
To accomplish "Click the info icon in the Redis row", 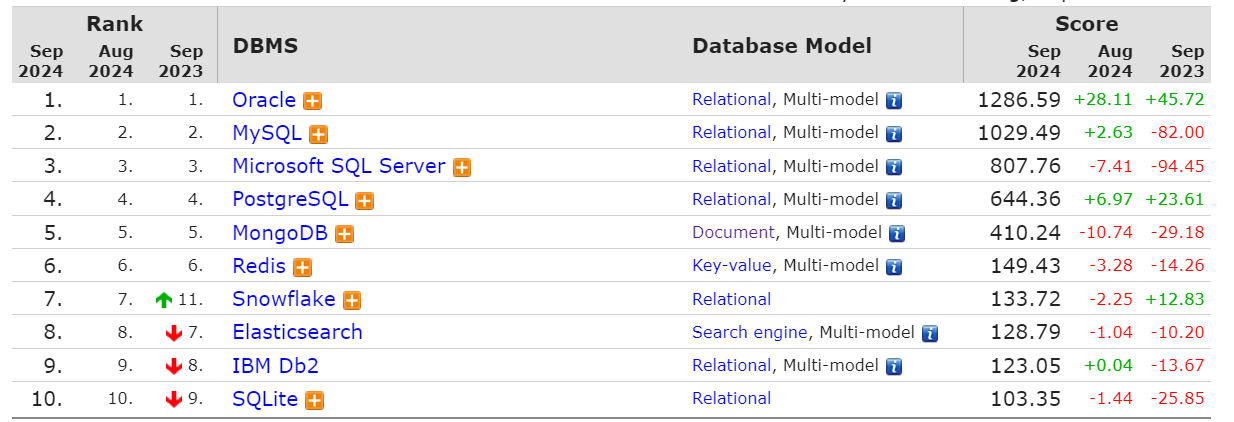I will [x=894, y=267].
